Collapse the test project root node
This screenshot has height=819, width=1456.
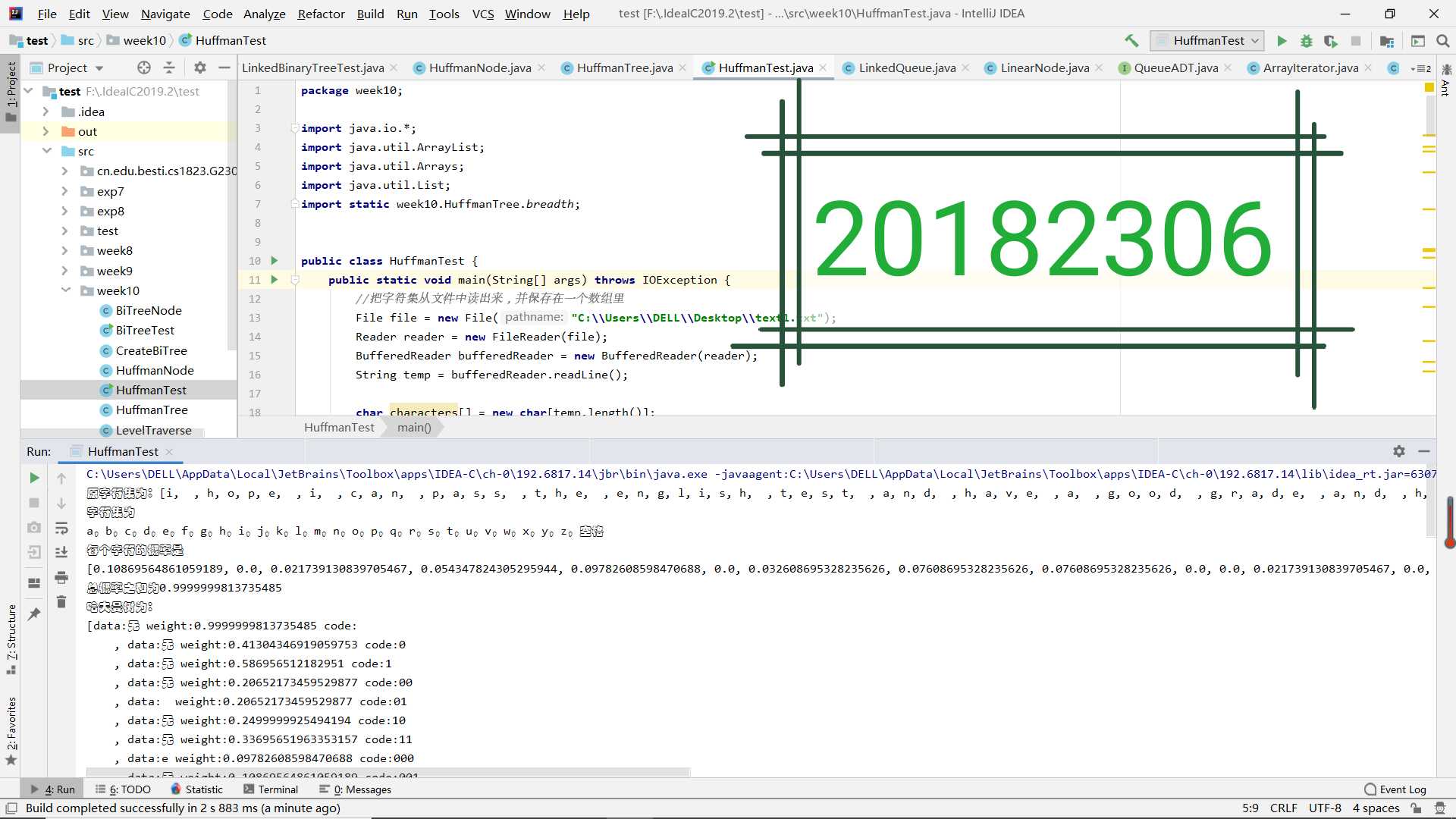(x=29, y=91)
